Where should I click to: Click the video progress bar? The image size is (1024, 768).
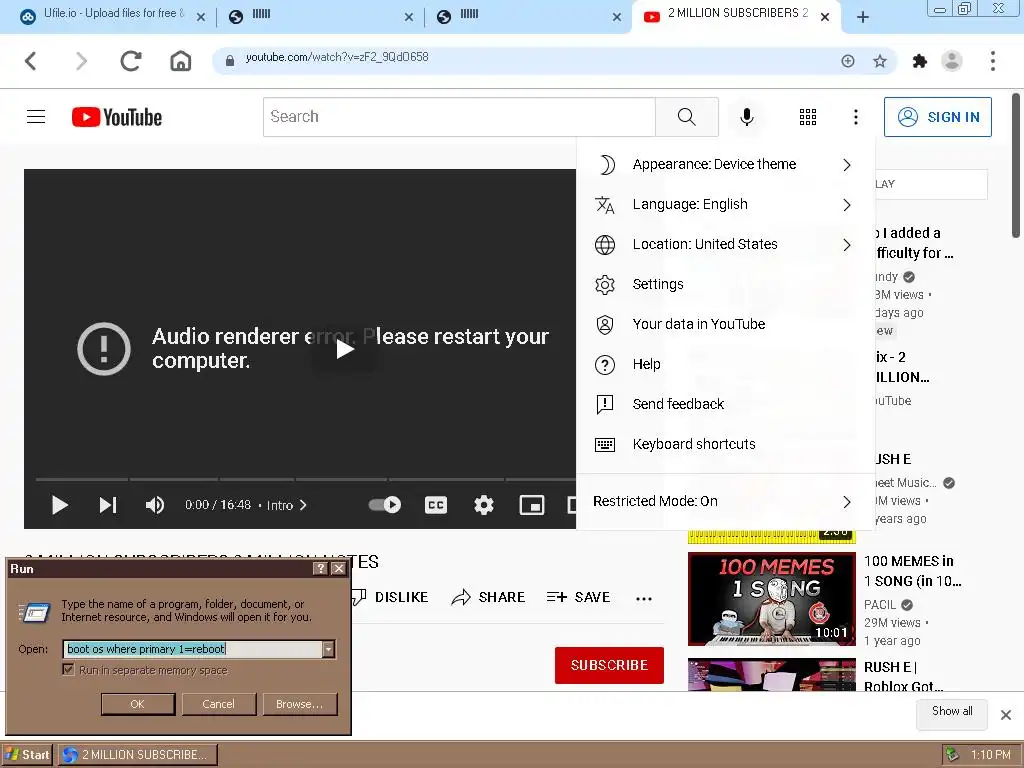click(x=306, y=479)
